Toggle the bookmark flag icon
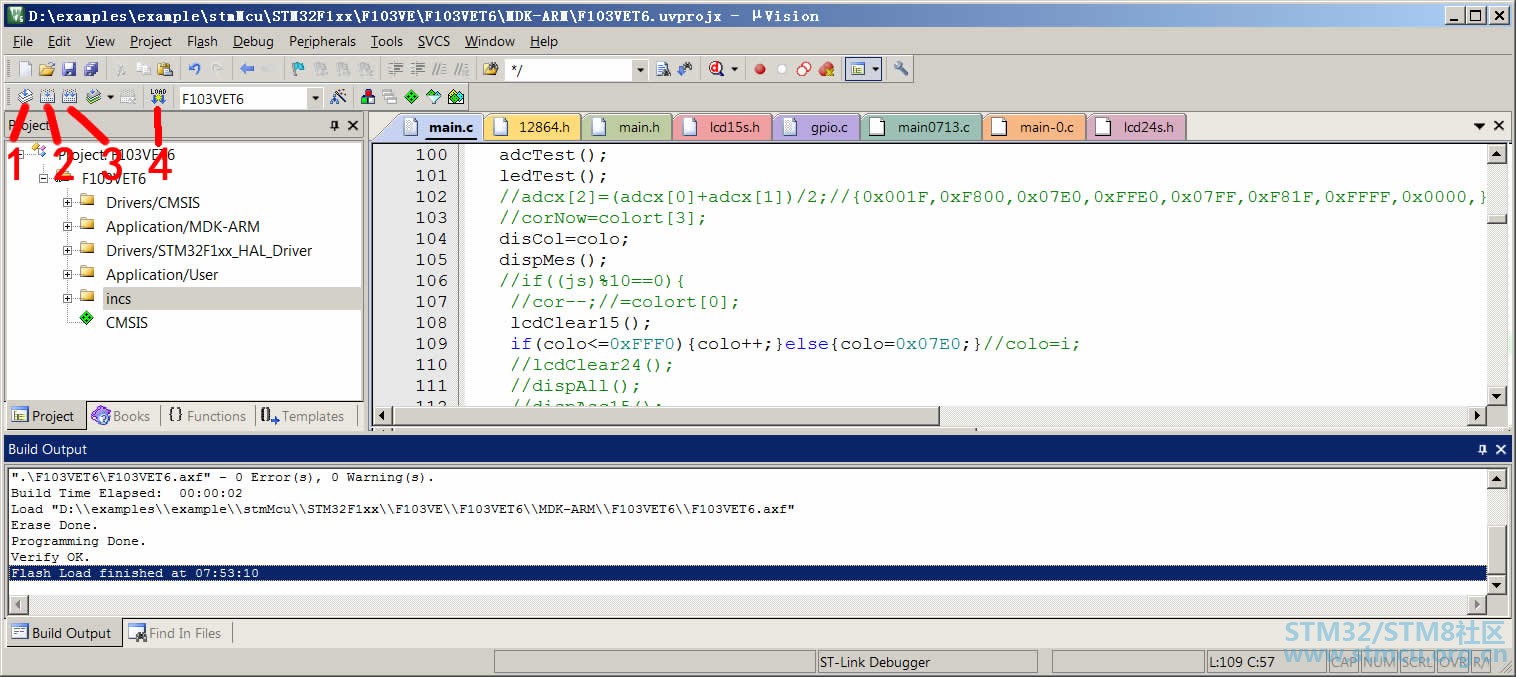Image resolution: width=1516 pixels, height=677 pixels. click(x=297, y=69)
